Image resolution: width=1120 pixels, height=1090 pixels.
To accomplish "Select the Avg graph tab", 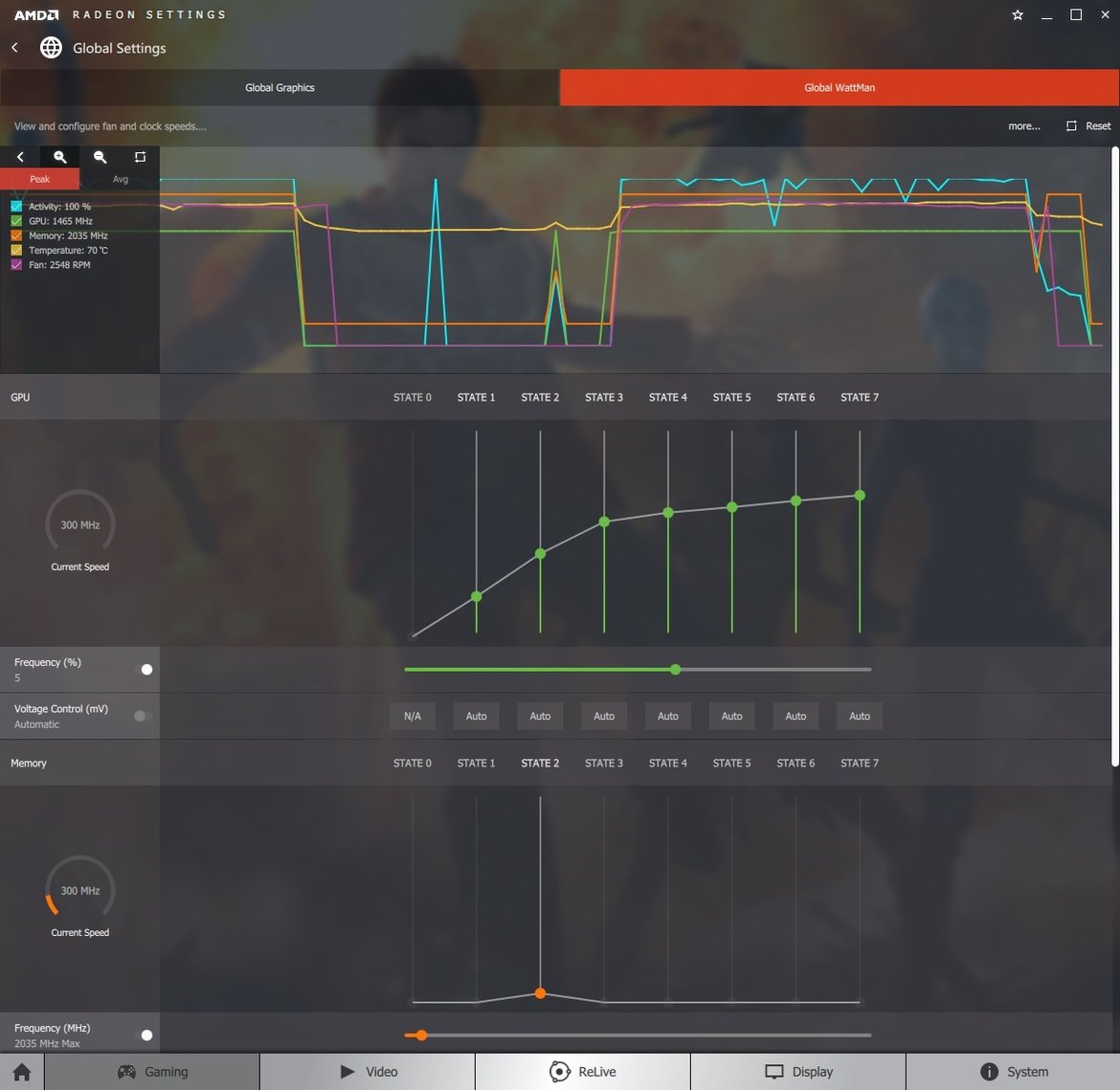I will click(120, 179).
